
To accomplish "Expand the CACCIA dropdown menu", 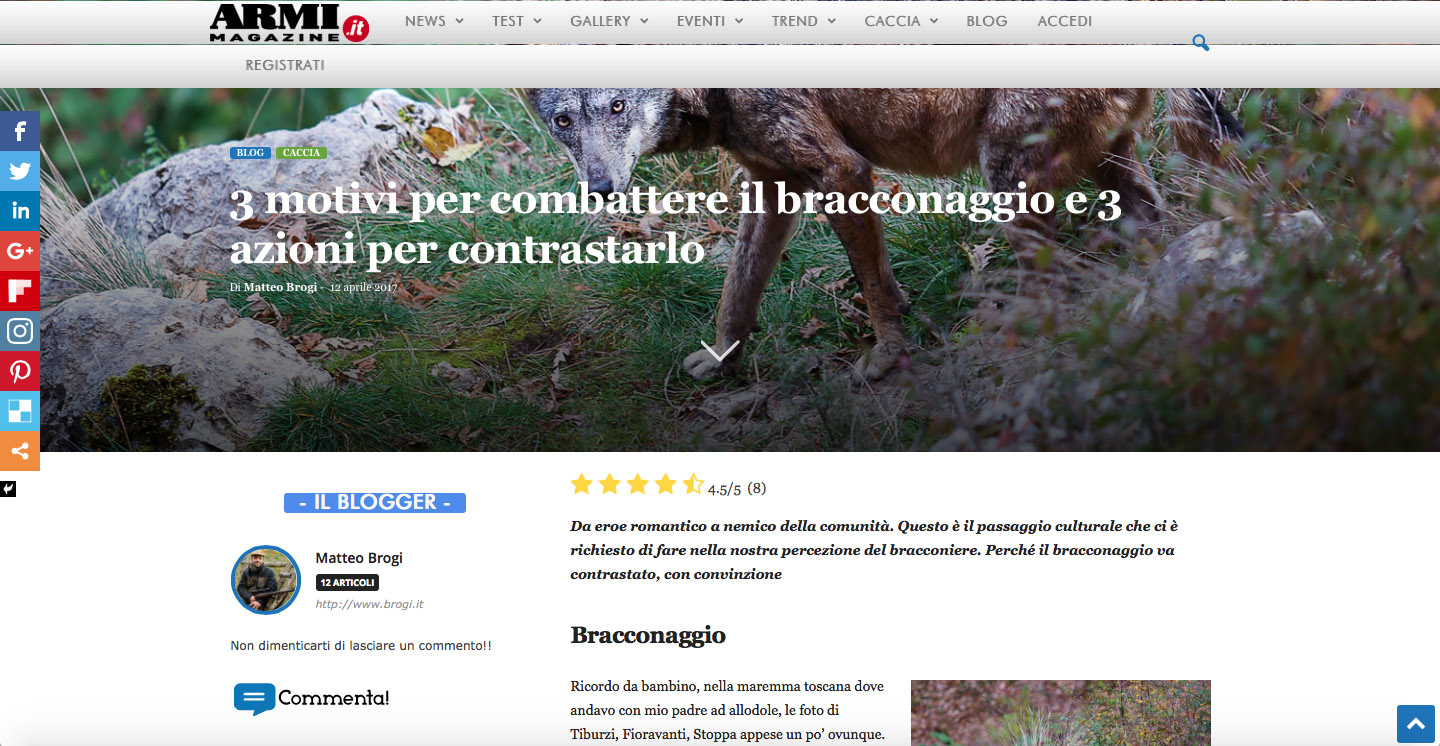I will (901, 21).
